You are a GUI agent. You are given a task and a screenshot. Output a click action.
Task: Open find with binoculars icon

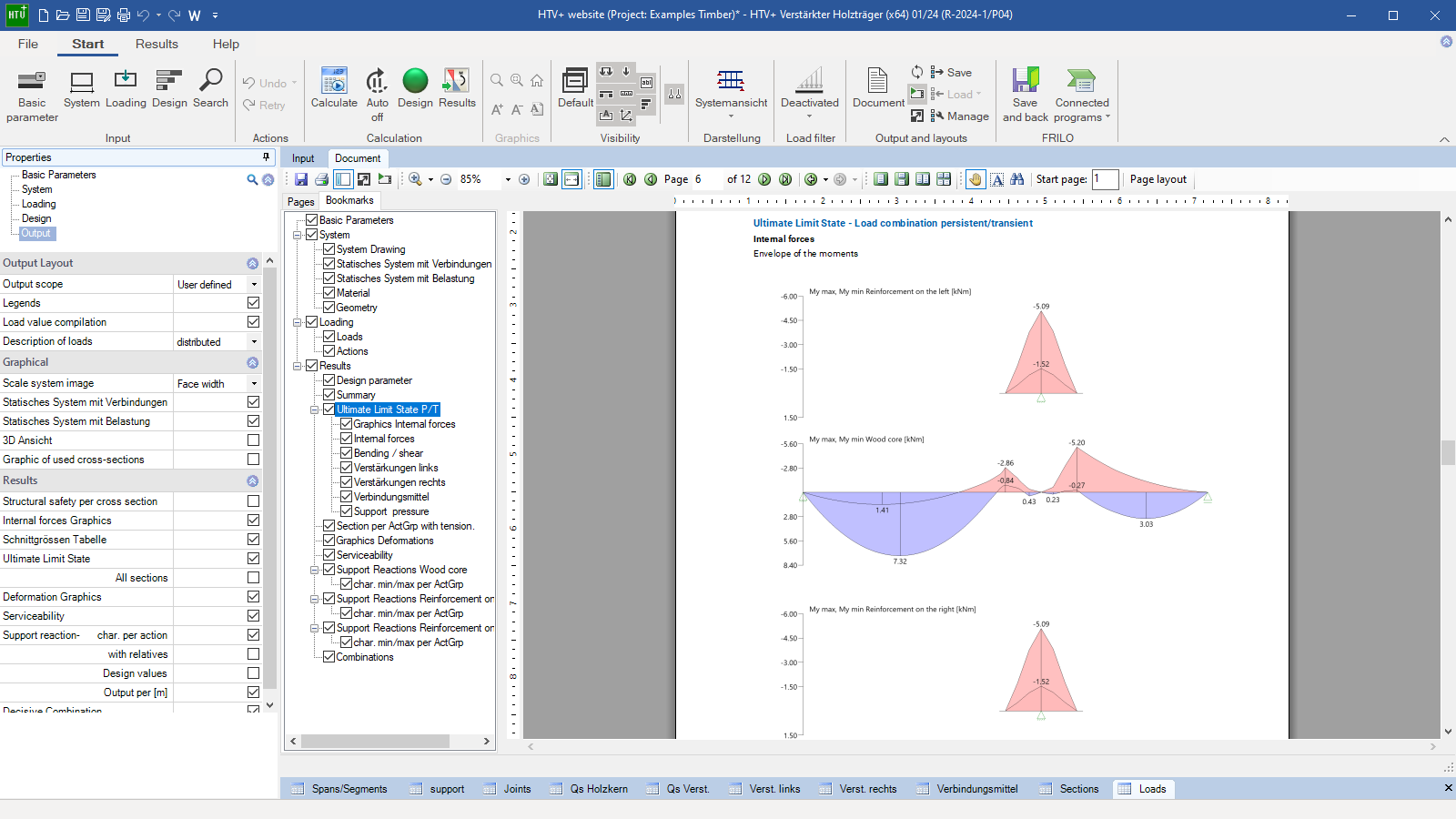1017,179
